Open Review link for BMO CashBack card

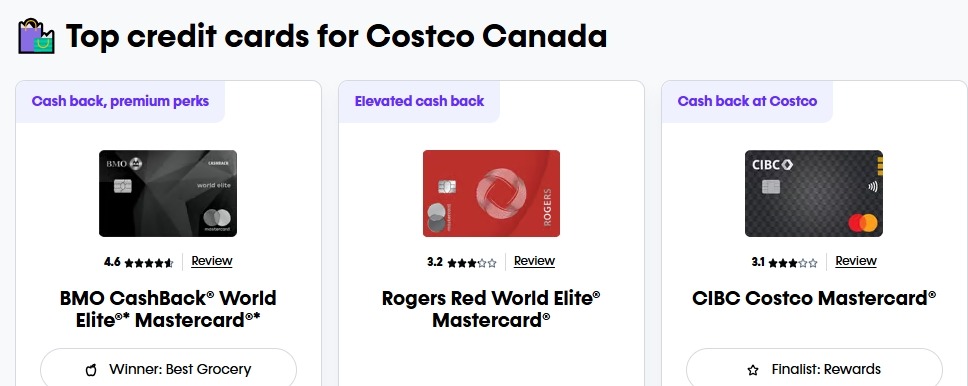(x=212, y=261)
